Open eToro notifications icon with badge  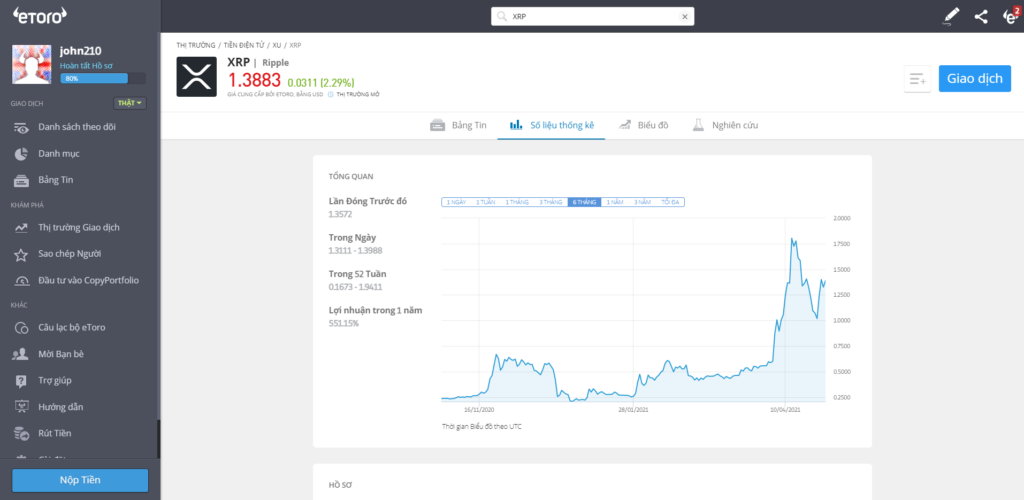point(1010,16)
